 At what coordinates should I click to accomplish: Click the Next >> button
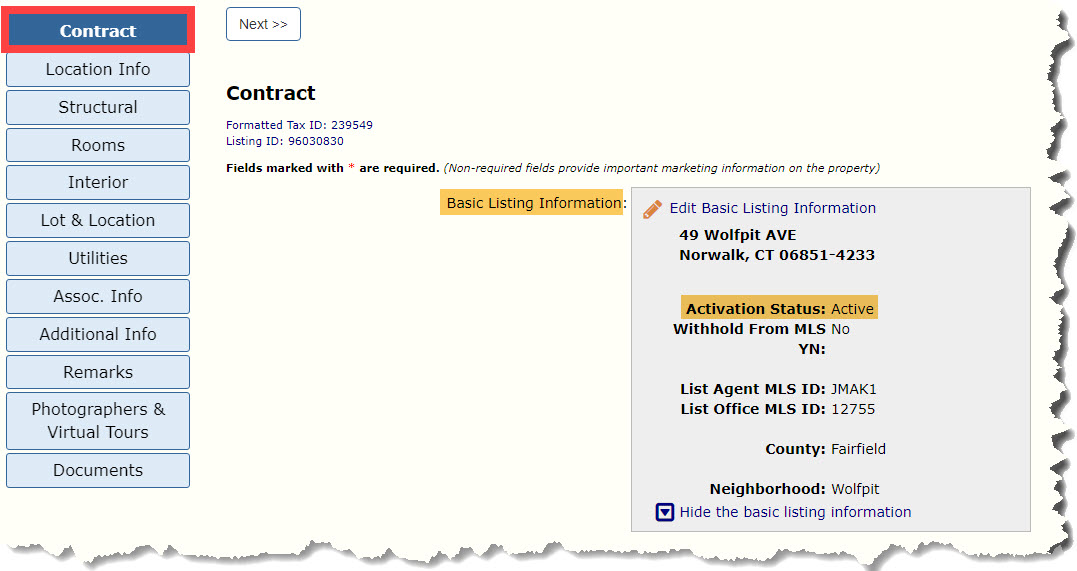coord(263,24)
